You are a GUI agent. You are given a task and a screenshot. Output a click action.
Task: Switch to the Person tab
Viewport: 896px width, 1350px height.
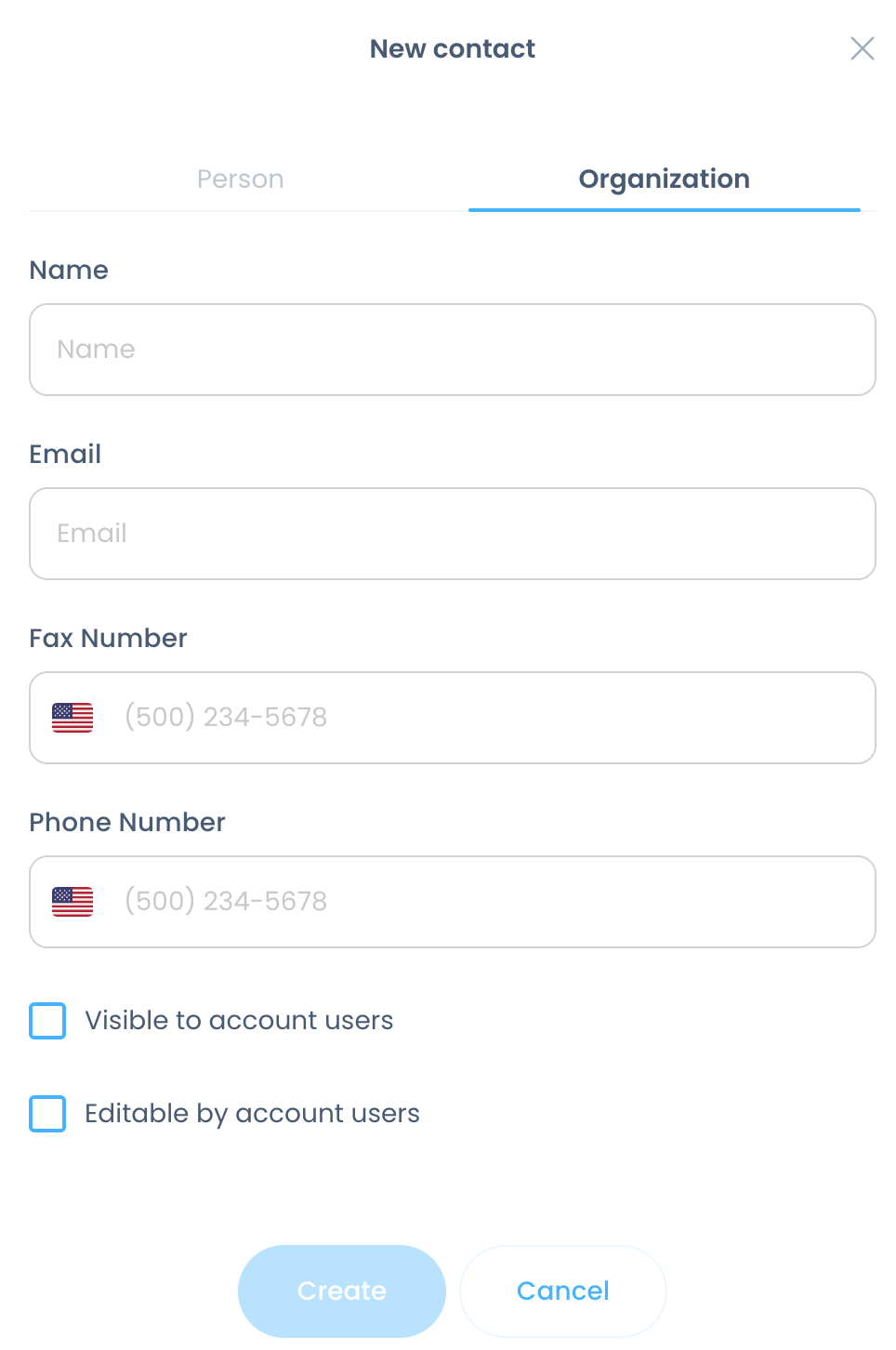pyautogui.click(x=241, y=179)
